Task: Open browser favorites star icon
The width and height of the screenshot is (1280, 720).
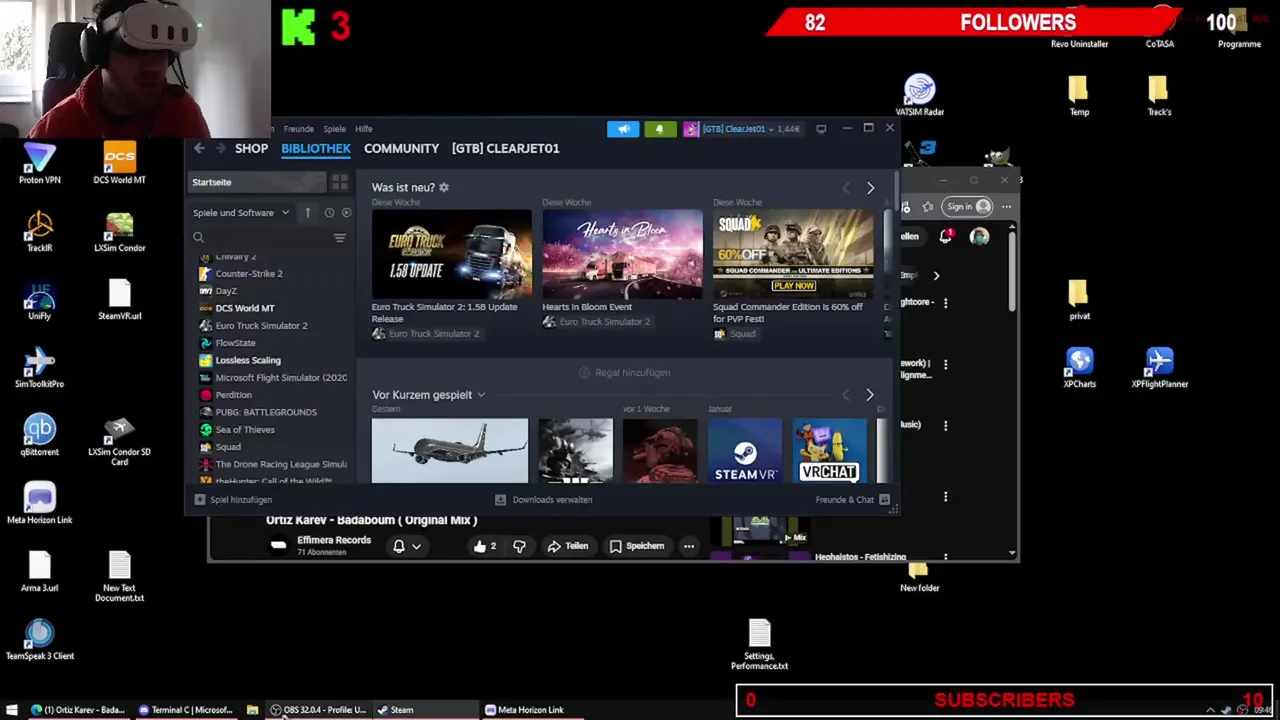Action: [928, 207]
